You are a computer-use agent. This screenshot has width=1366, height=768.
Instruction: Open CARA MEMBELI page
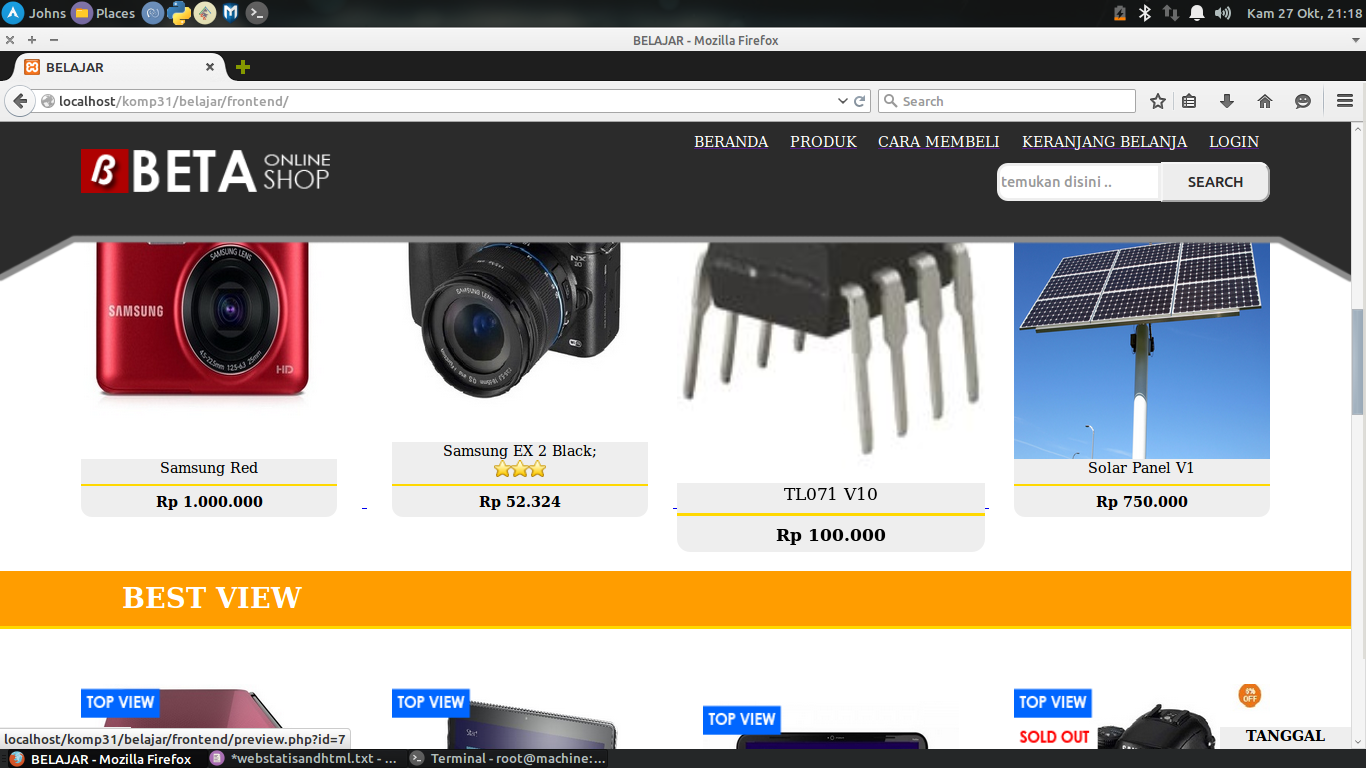(x=939, y=142)
